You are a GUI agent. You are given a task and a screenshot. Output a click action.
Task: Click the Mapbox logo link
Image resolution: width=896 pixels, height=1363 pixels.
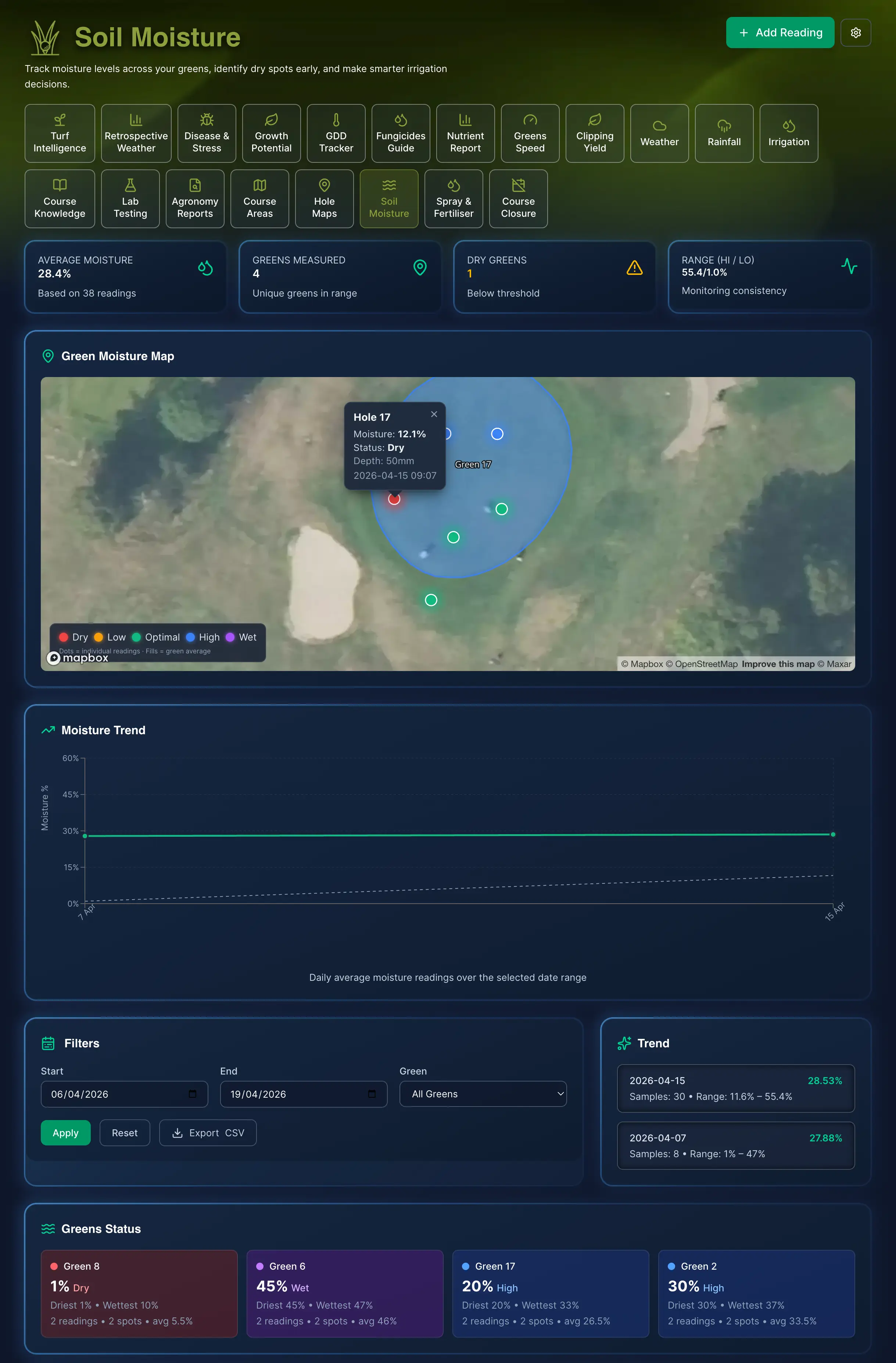77,658
